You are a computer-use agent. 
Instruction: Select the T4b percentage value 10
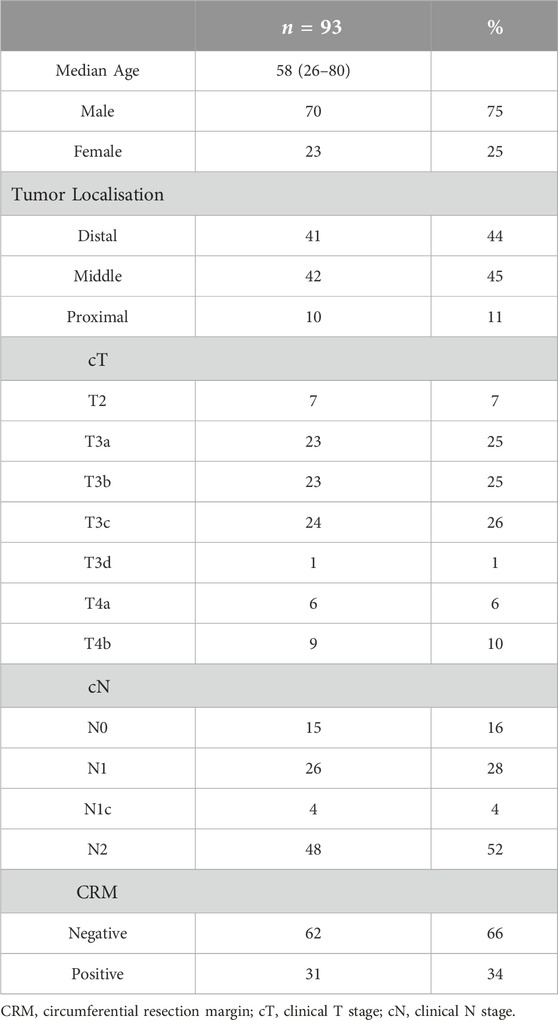pyautogui.click(x=494, y=643)
